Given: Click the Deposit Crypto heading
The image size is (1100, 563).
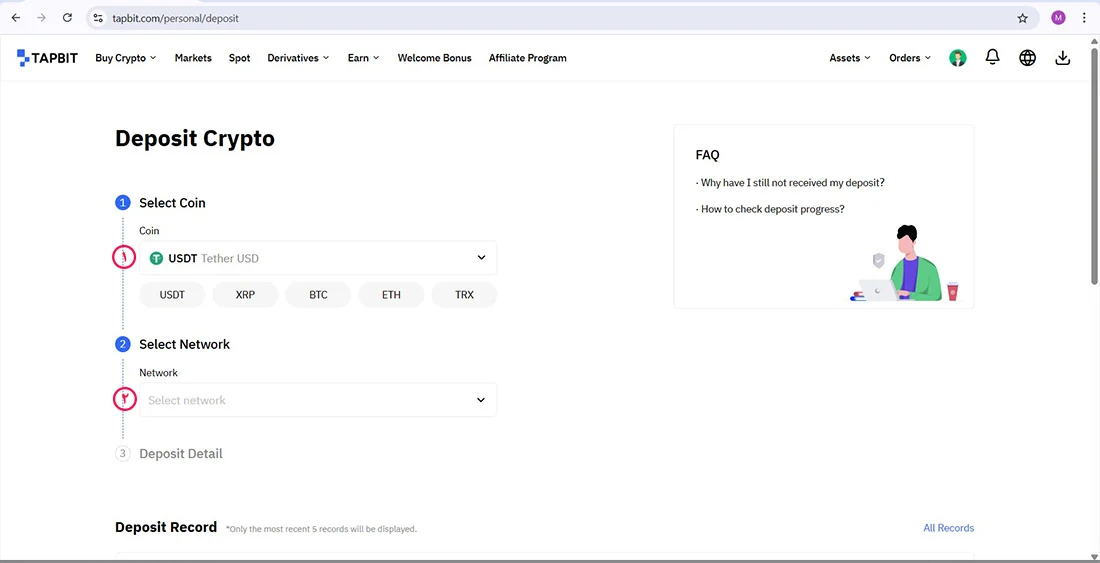Looking at the screenshot, I should pos(195,139).
